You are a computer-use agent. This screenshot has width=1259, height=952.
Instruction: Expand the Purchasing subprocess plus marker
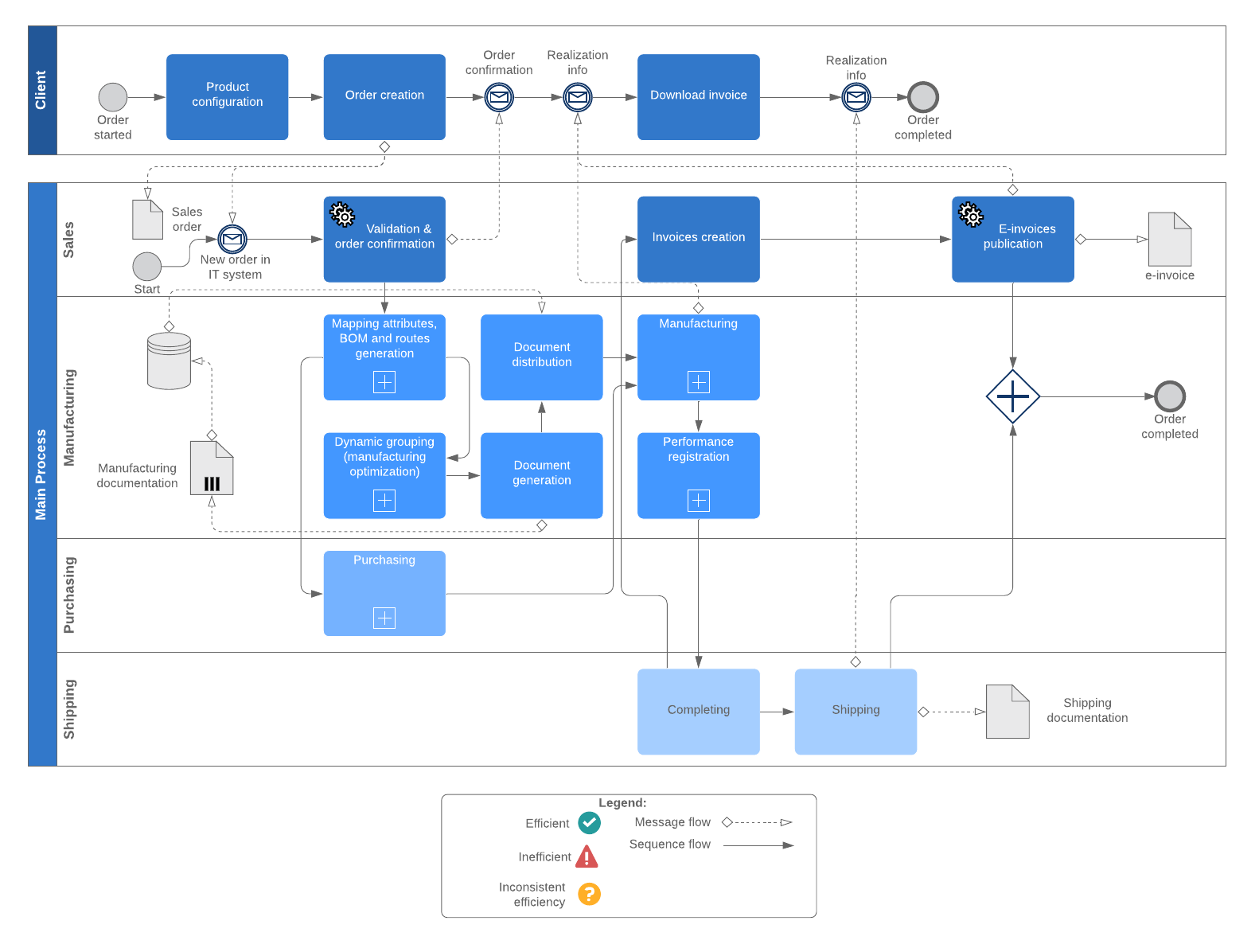pyautogui.click(x=384, y=618)
